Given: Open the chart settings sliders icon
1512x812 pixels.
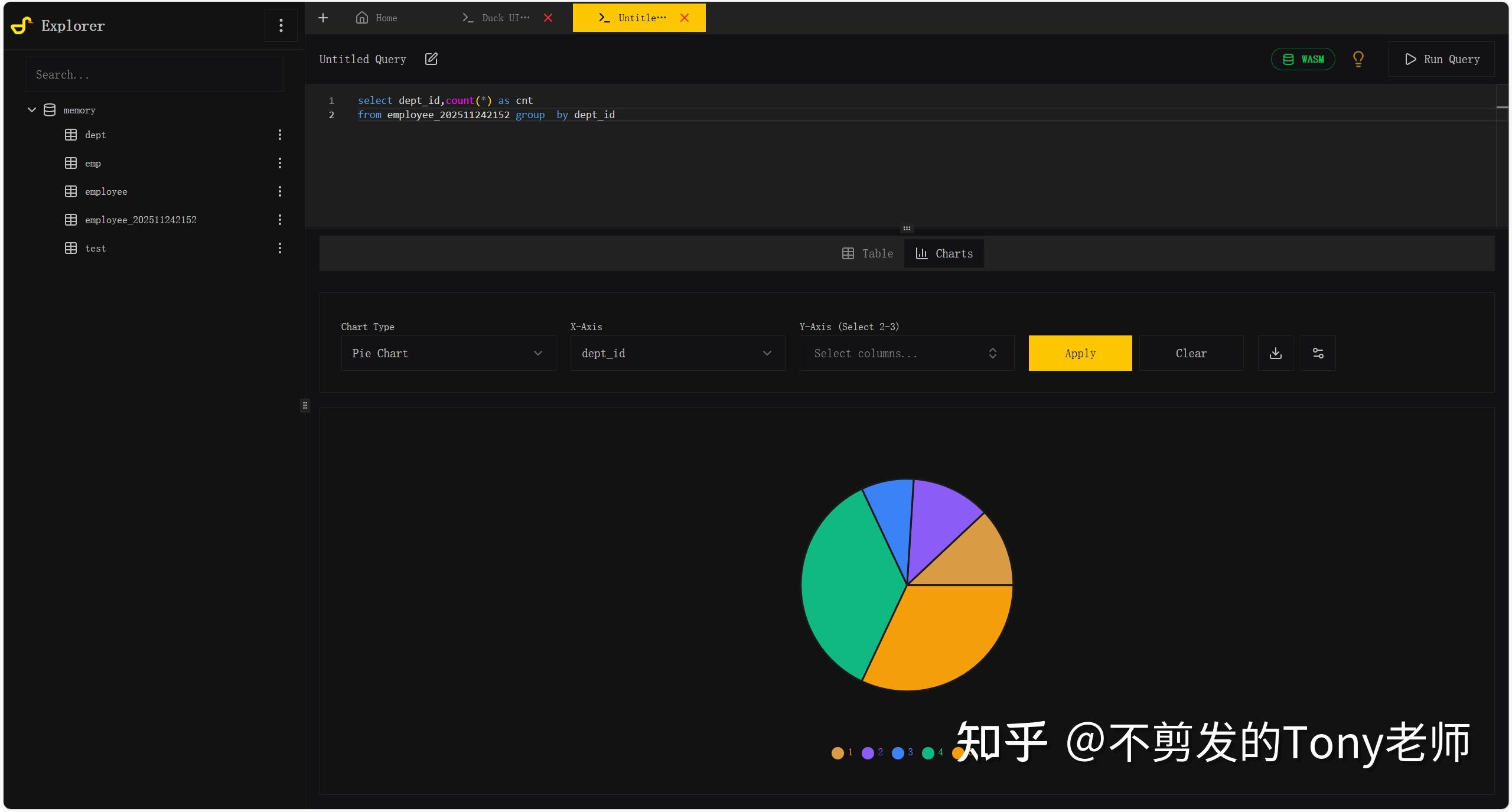Looking at the screenshot, I should [1318, 353].
